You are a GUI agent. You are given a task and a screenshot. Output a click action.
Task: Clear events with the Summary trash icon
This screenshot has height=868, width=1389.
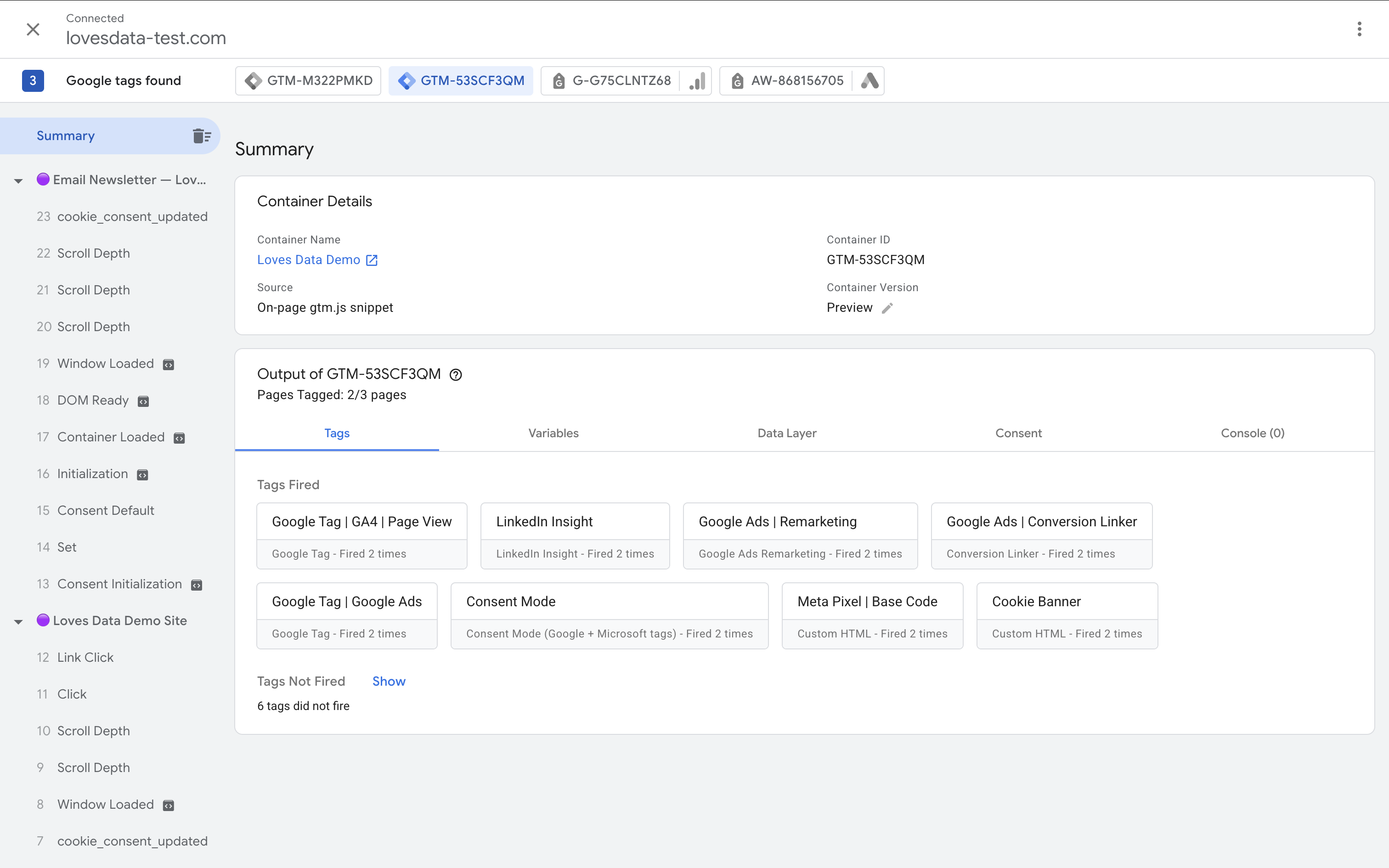pos(202,136)
